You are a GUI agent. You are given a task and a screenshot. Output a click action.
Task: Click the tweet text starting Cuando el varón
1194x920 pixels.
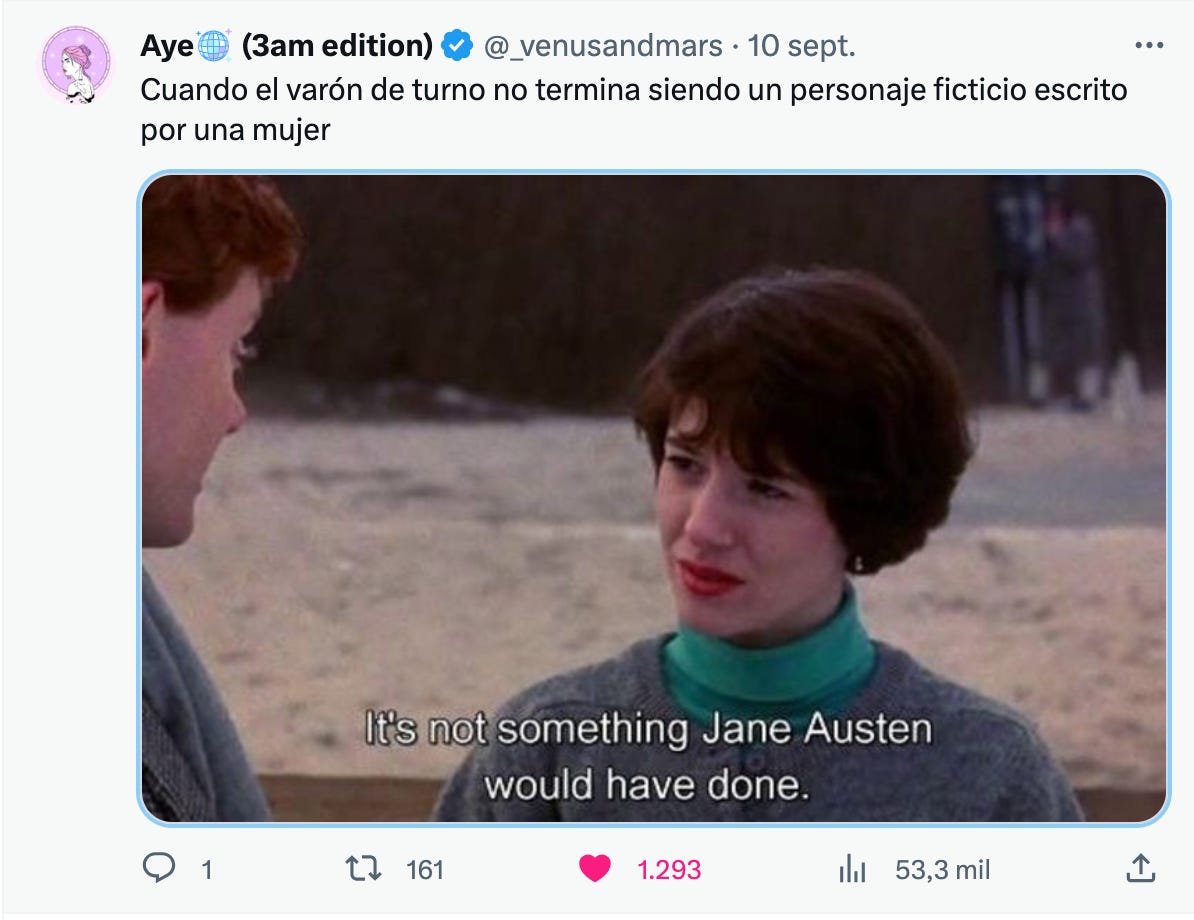[x=634, y=110]
